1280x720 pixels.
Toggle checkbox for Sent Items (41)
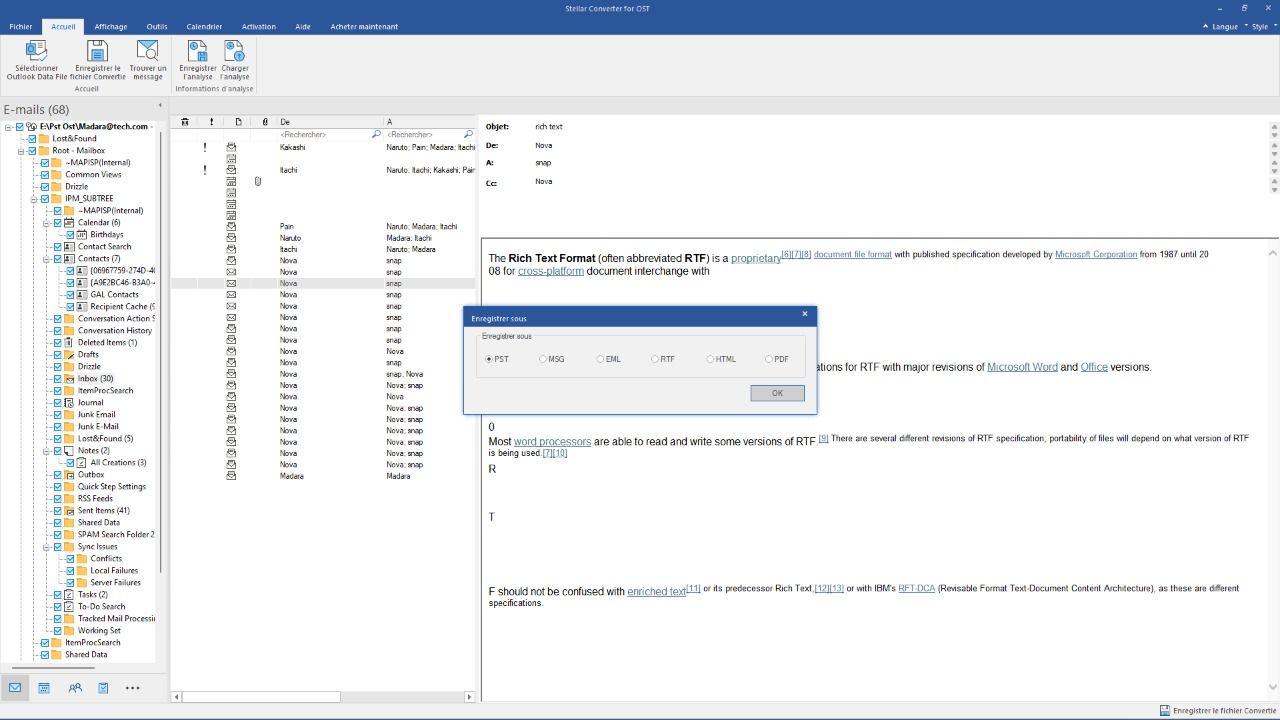(x=57, y=511)
